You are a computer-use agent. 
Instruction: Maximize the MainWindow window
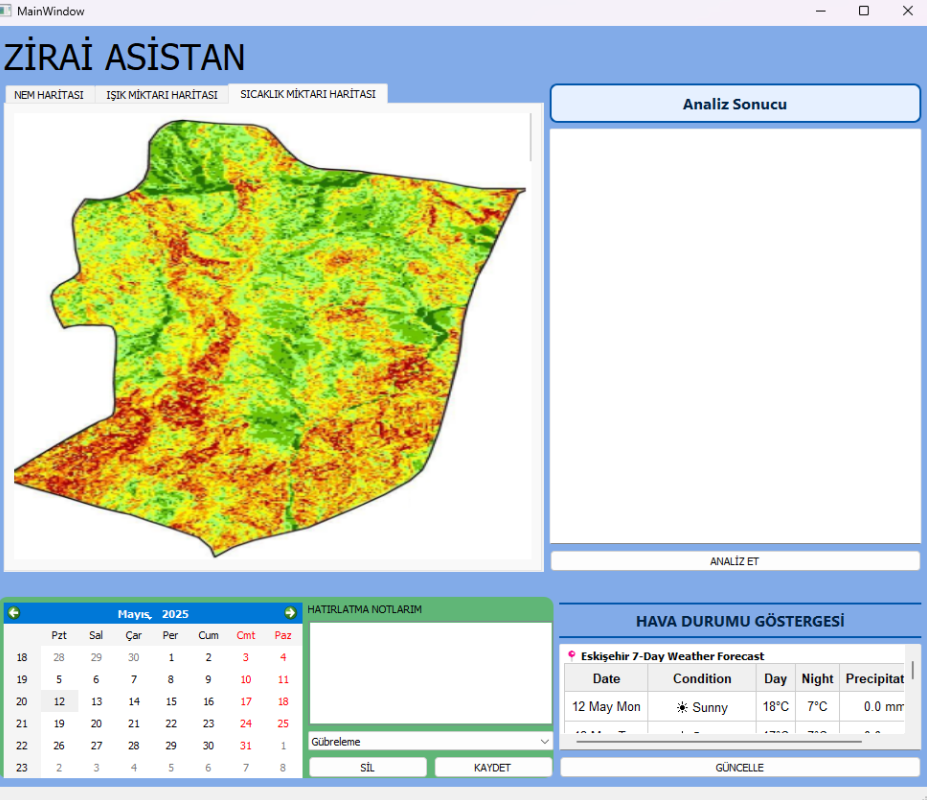pos(864,11)
